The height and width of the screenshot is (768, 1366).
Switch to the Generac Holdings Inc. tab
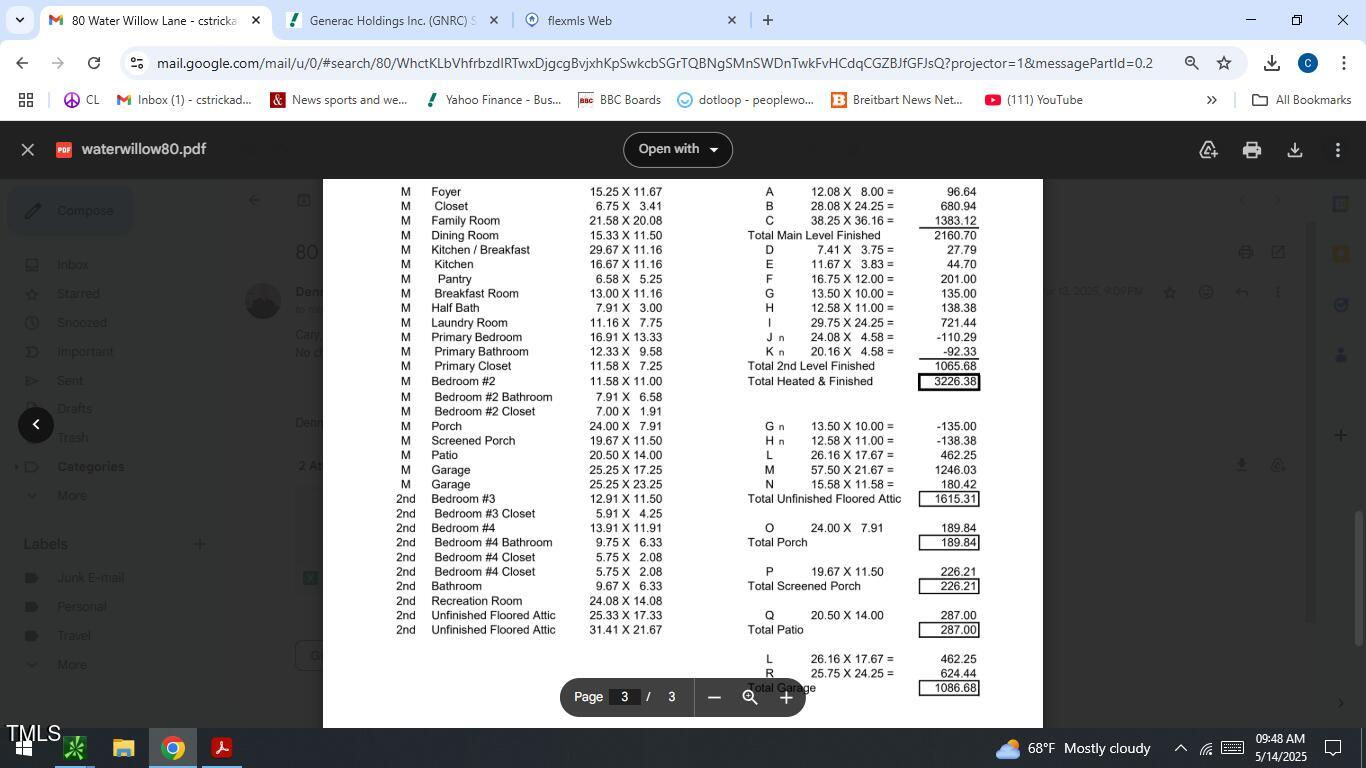click(x=392, y=20)
